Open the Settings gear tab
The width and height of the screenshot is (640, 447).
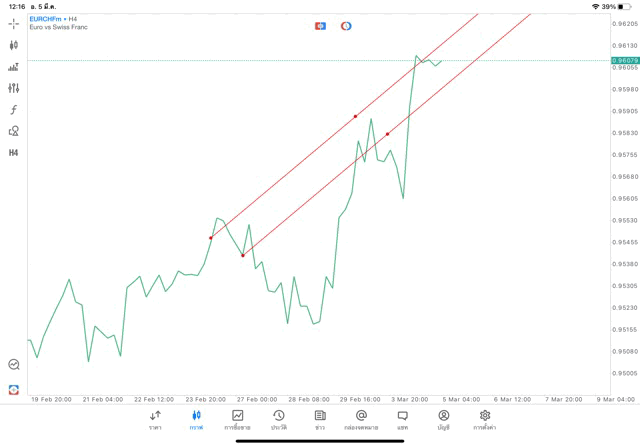tap(485, 419)
